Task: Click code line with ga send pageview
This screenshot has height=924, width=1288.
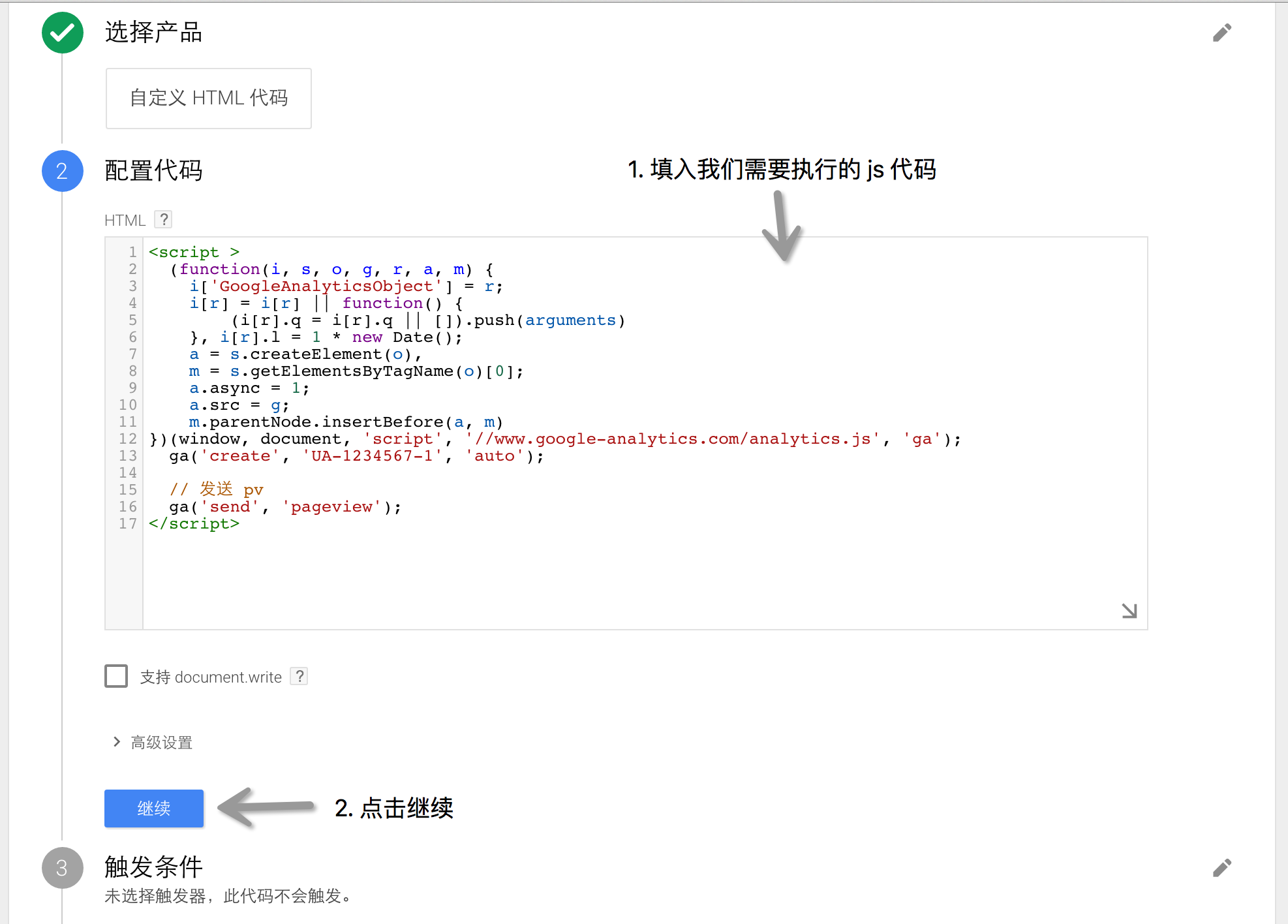Action: (284, 507)
